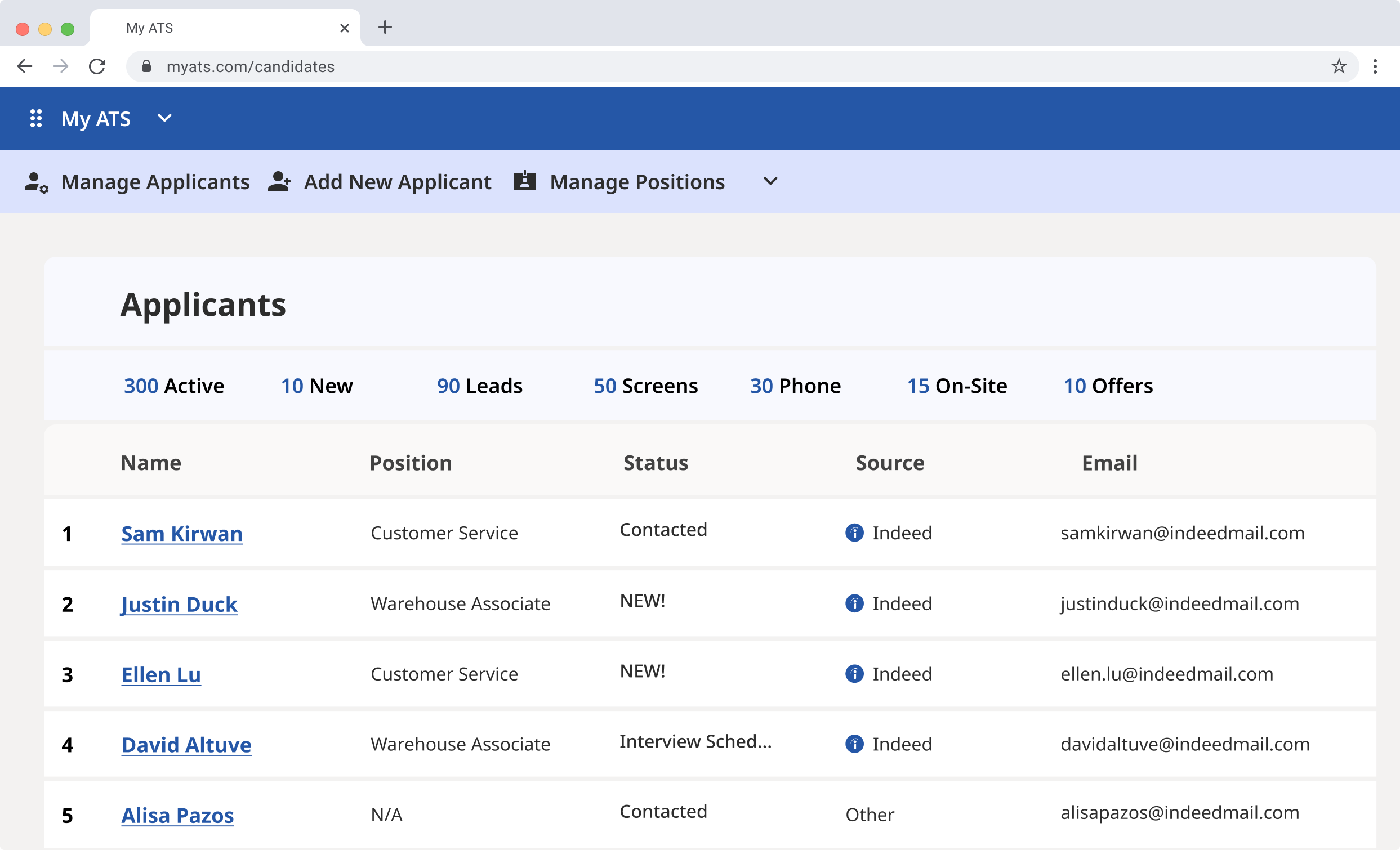Image resolution: width=1400 pixels, height=850 pixels.
Task: Select the 50 Screens filter tab
Action: tap(646, 384)
